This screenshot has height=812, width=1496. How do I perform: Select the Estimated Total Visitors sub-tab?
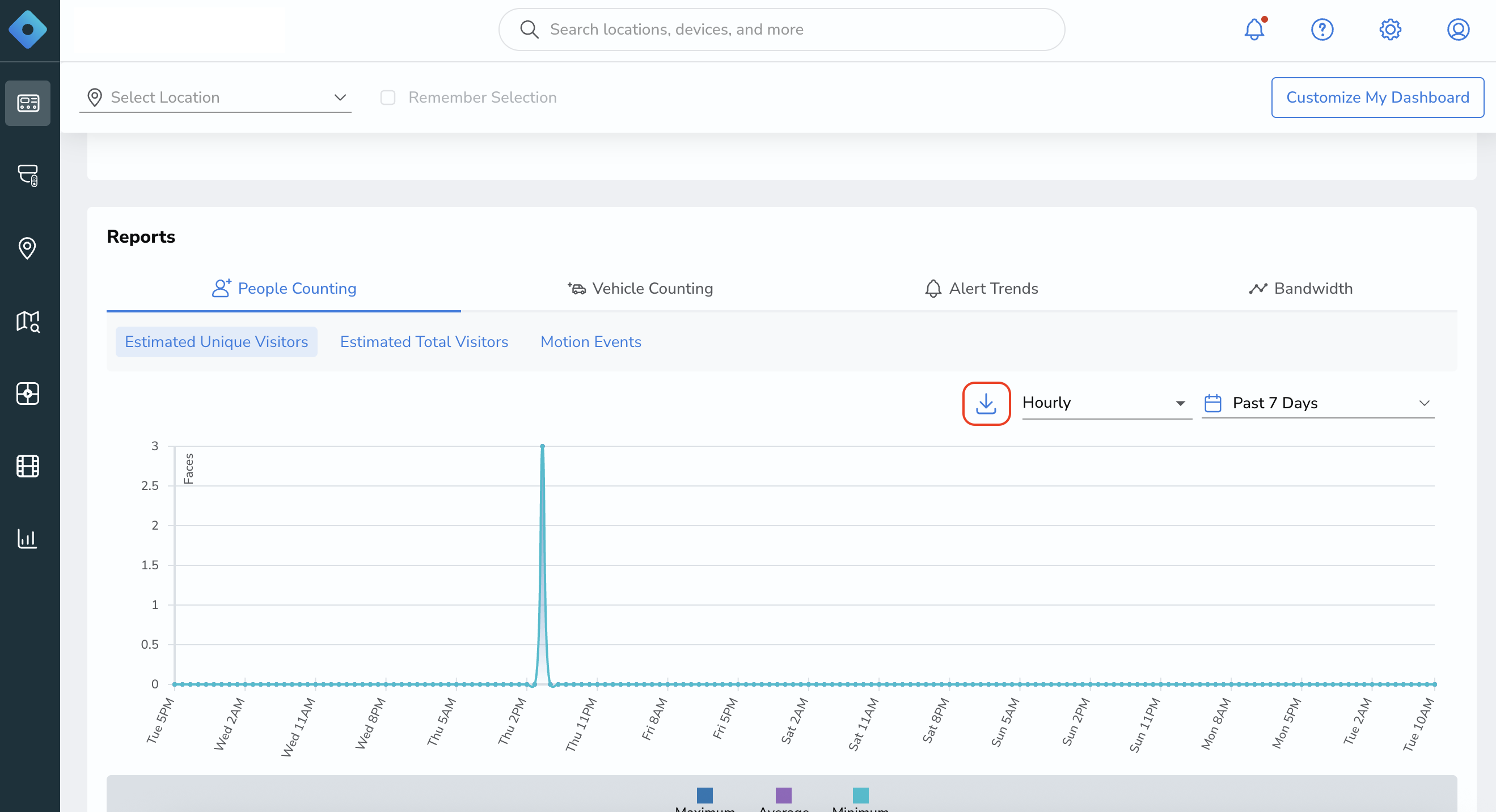point(424,342)
